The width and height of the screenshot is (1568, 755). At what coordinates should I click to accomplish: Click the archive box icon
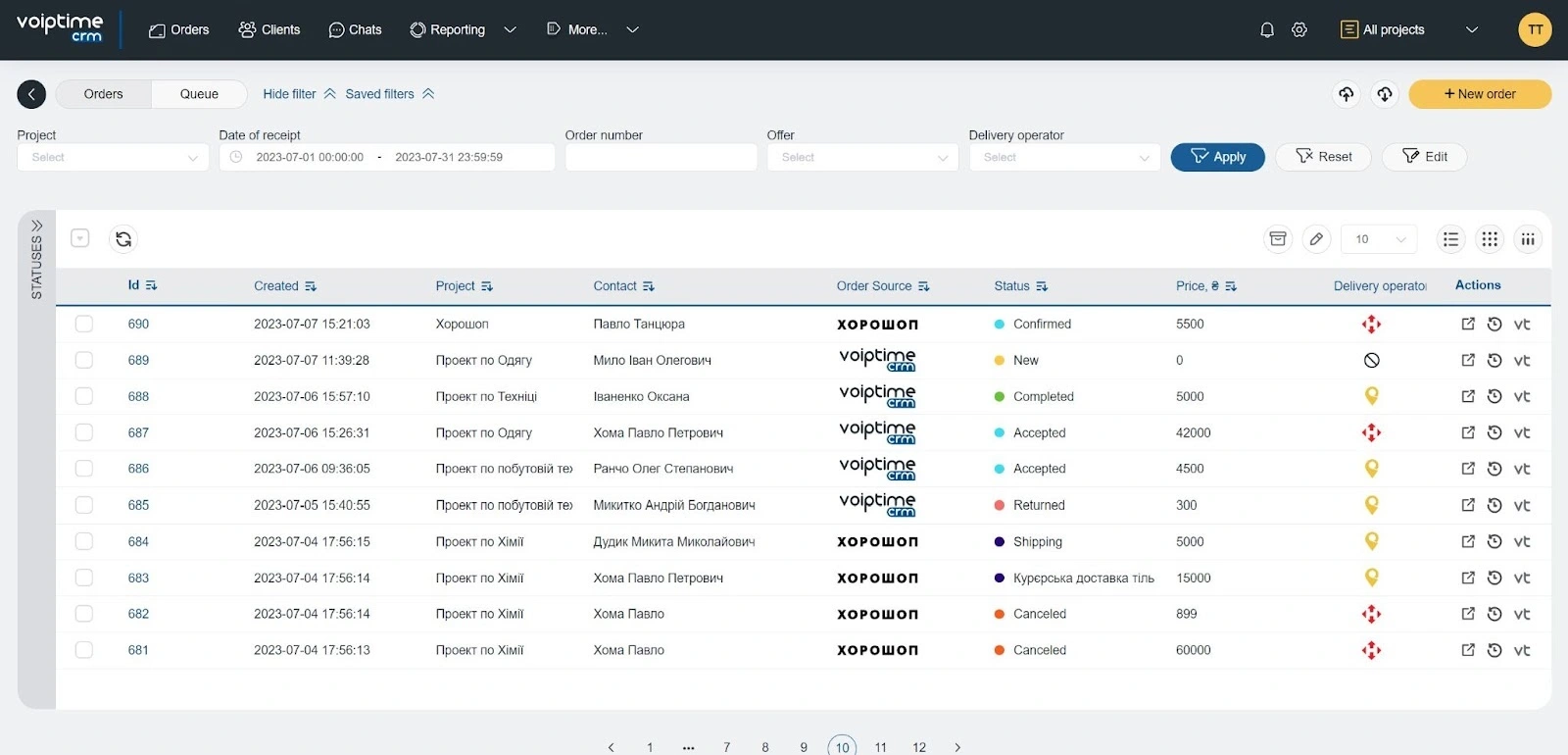tap(1278, 239)
